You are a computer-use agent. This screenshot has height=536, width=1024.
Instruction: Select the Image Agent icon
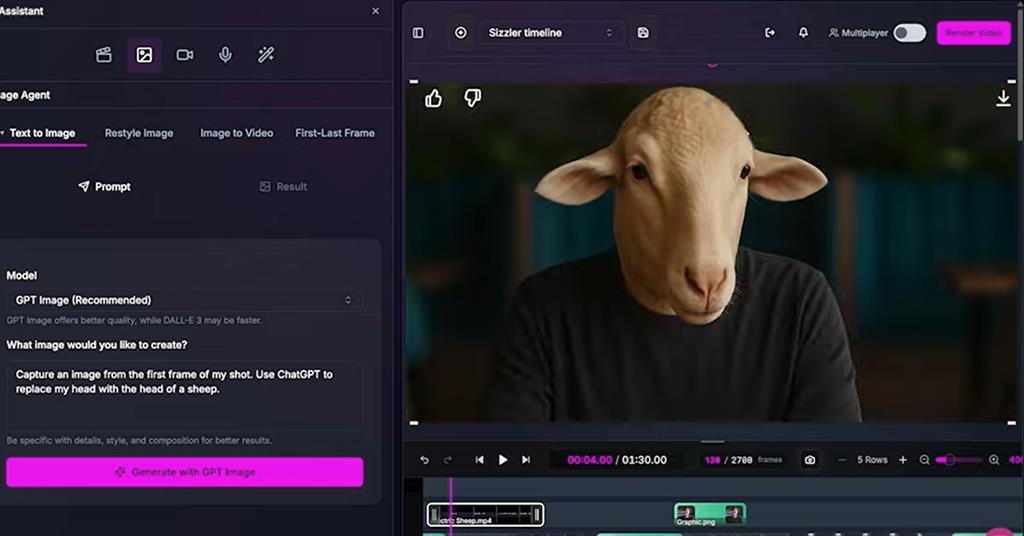(144, 55)
